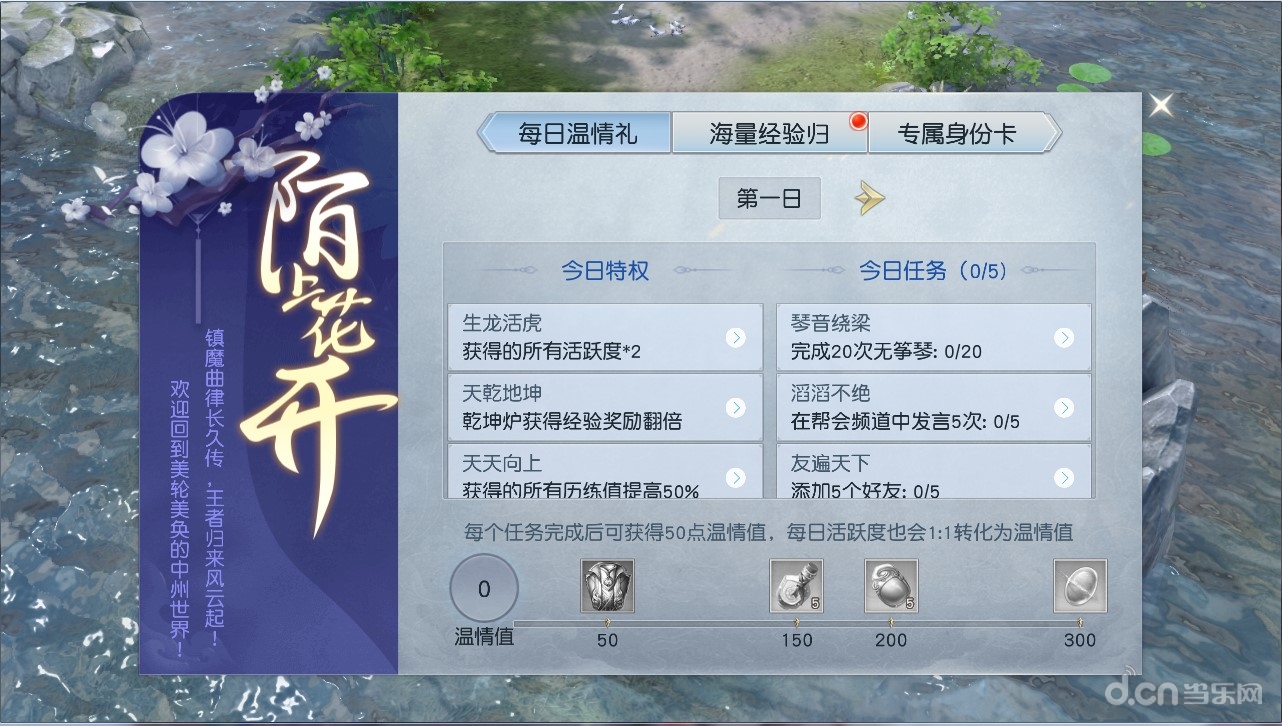The image size is (1282, 726).
Task: Tap the pouch reward icon at 200
Action: (x=891, y=586)
